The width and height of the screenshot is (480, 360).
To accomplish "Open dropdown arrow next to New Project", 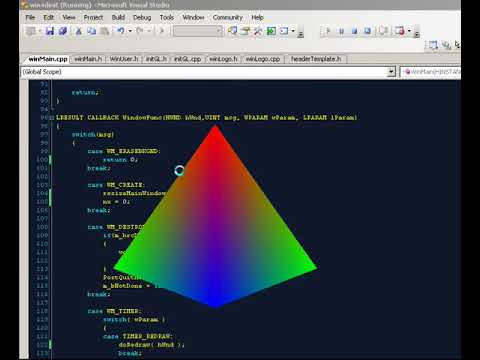I will (39, 31).
